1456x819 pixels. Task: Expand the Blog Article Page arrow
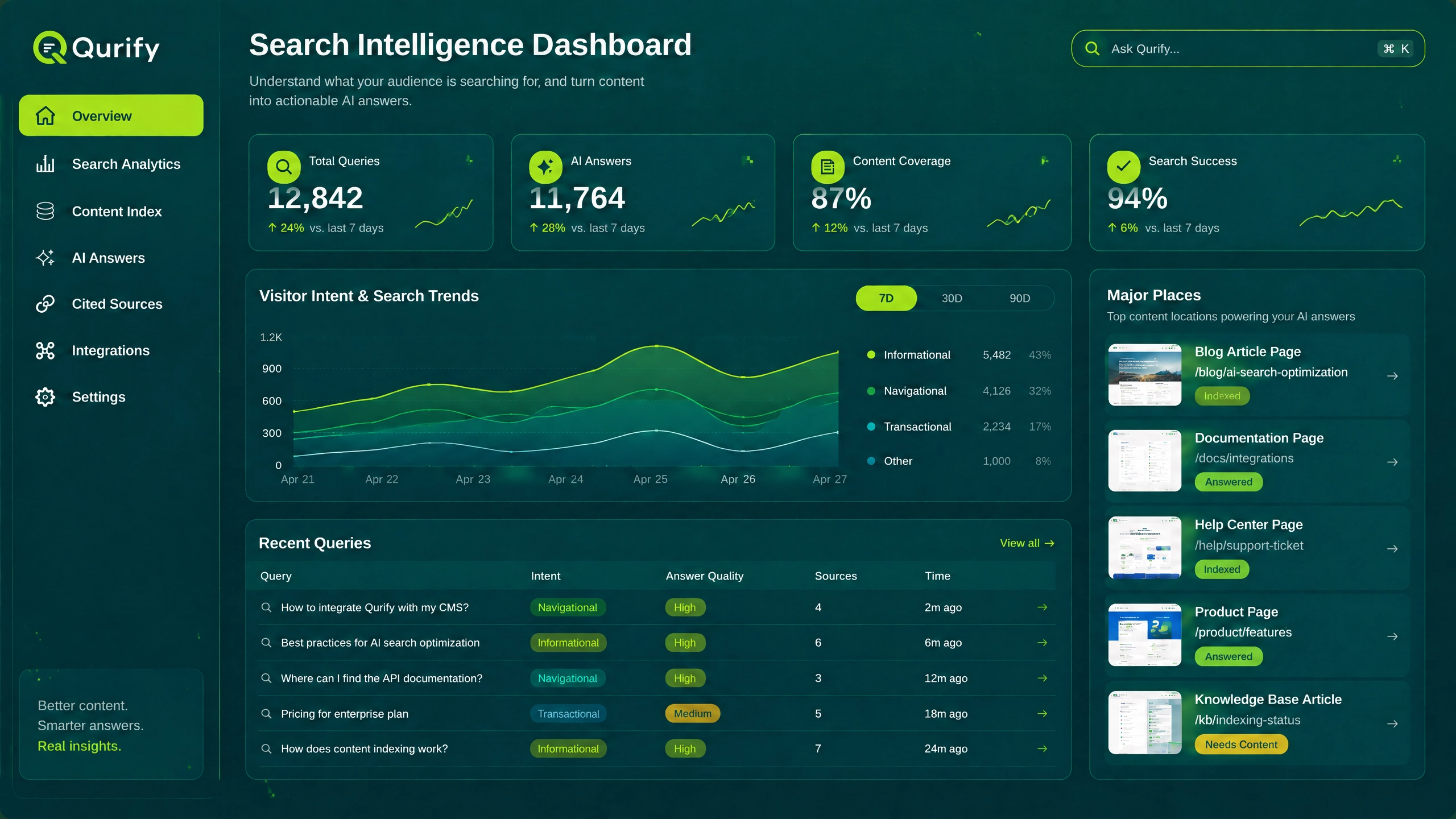pyautogui.click(x=1392, y=376)
